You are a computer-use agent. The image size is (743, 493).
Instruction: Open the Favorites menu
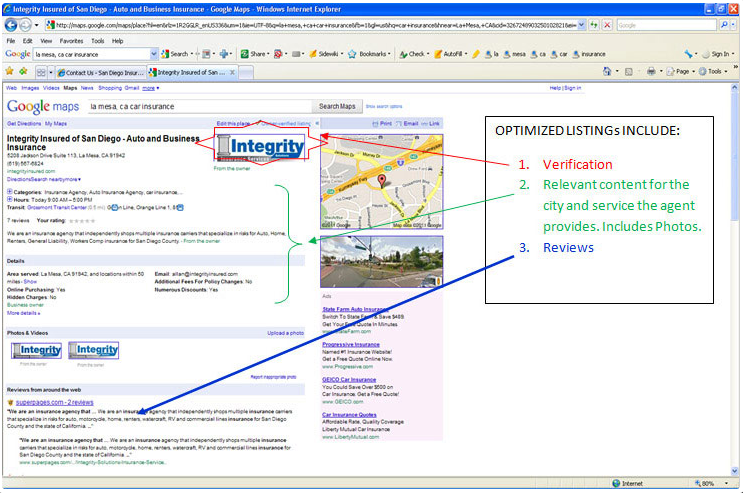[x=71, y=41]
